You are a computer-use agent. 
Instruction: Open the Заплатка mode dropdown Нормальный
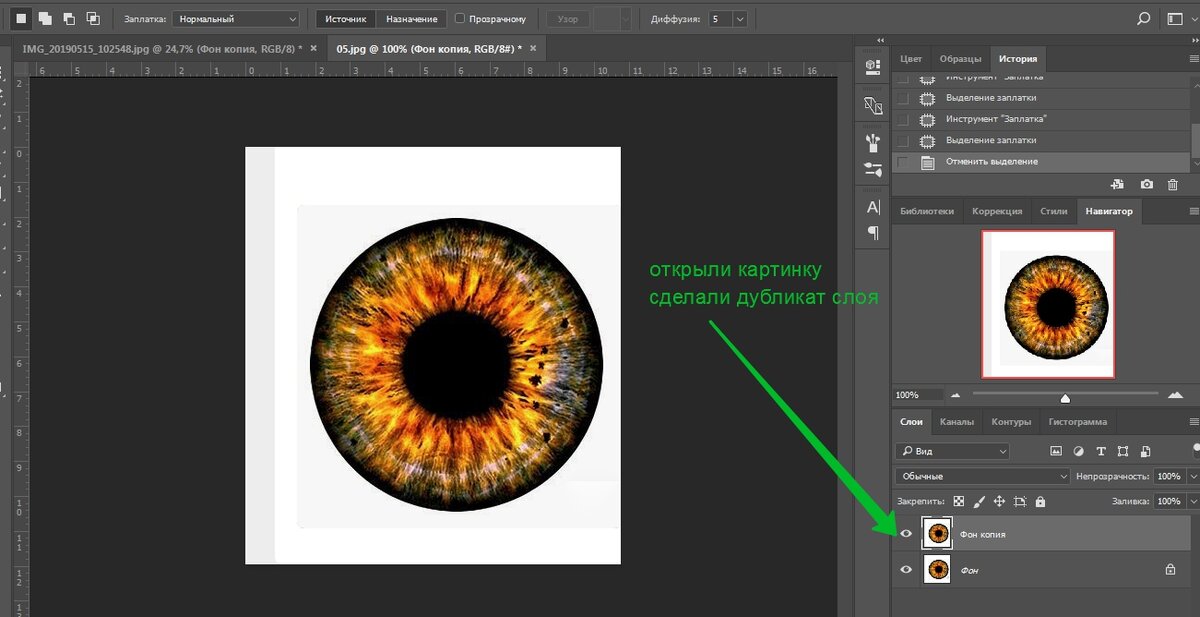pos(235,18)
